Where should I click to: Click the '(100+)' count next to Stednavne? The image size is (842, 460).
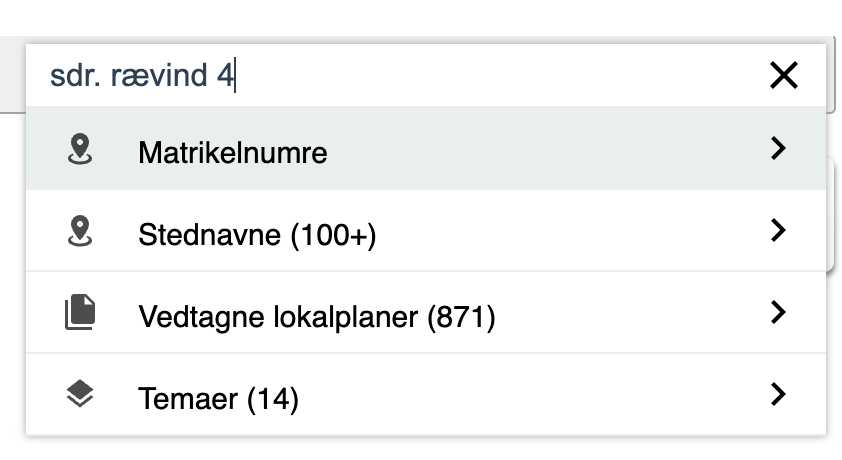[x=333, y=236]
